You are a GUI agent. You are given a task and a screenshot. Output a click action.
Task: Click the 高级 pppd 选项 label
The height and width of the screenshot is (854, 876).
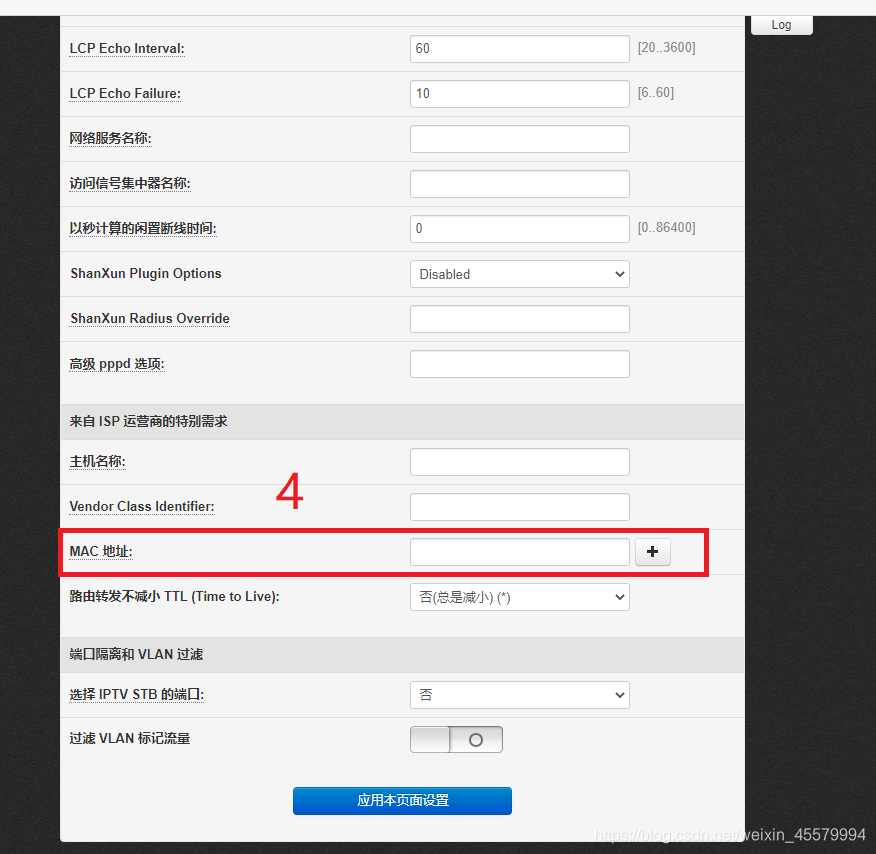click(x=117, y=364)
